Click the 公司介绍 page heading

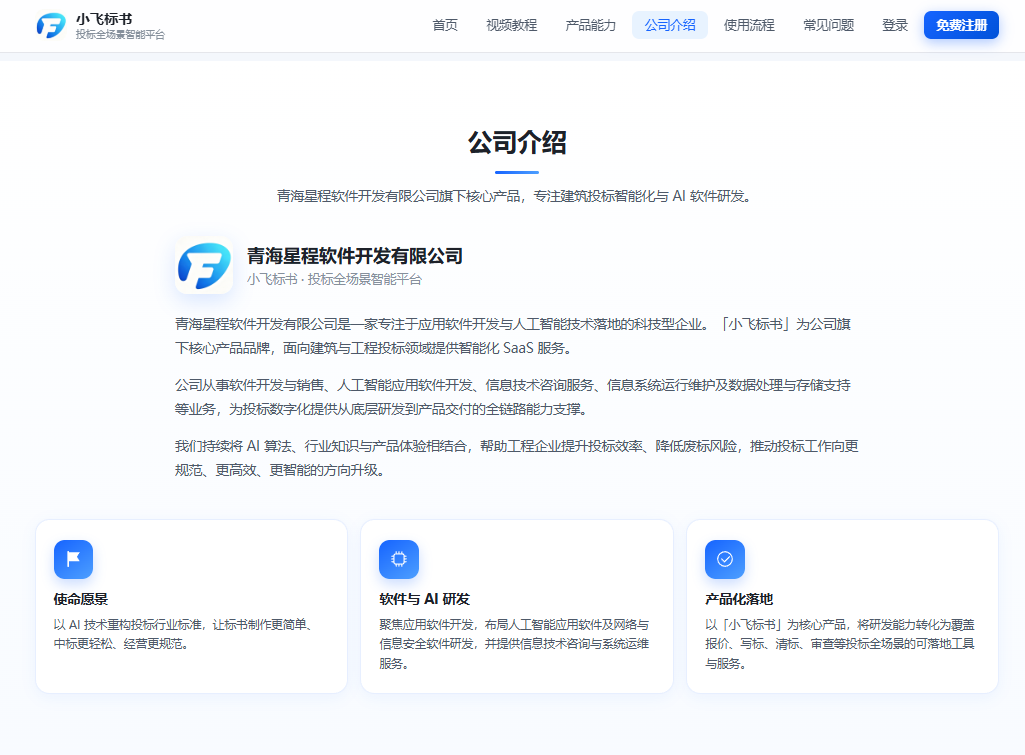coord(516,143)
